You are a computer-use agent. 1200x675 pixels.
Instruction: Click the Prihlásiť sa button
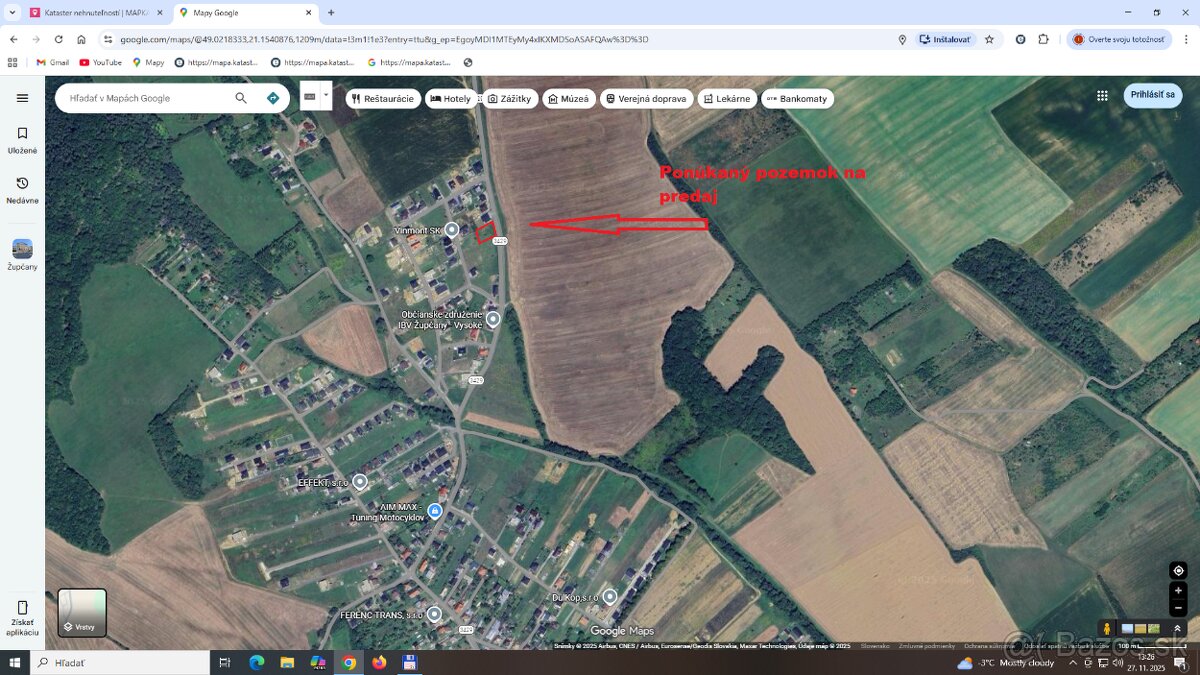point(1152,95)
